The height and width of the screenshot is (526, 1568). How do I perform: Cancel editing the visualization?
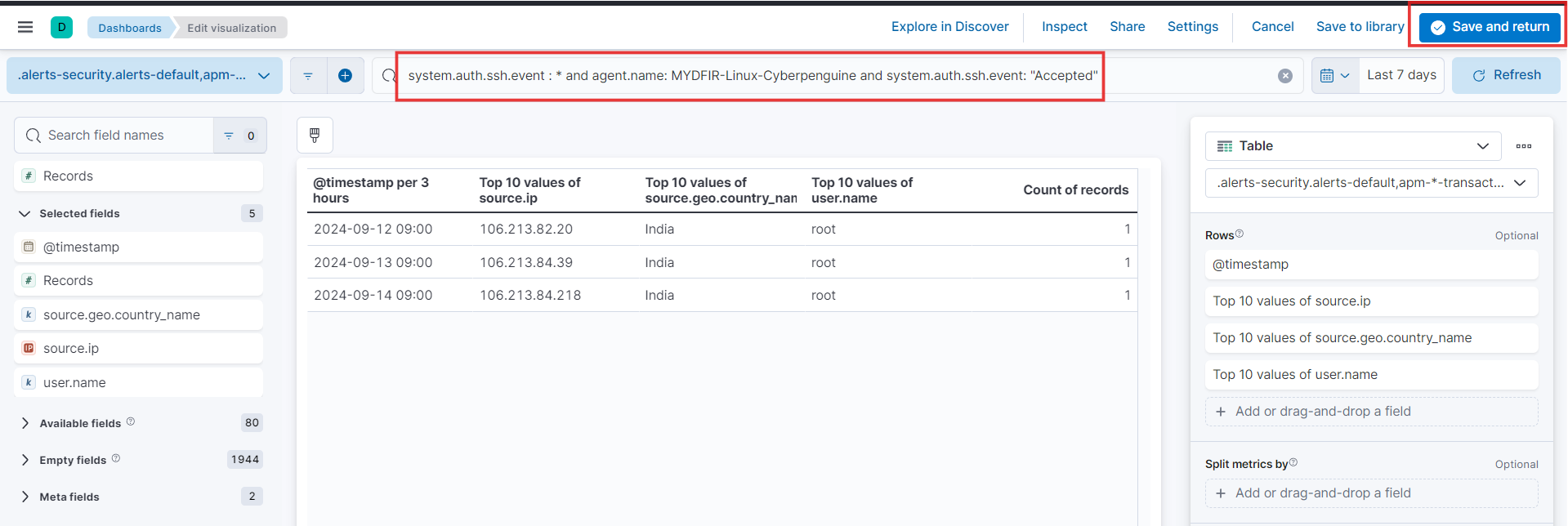[x=1272, y=27]
